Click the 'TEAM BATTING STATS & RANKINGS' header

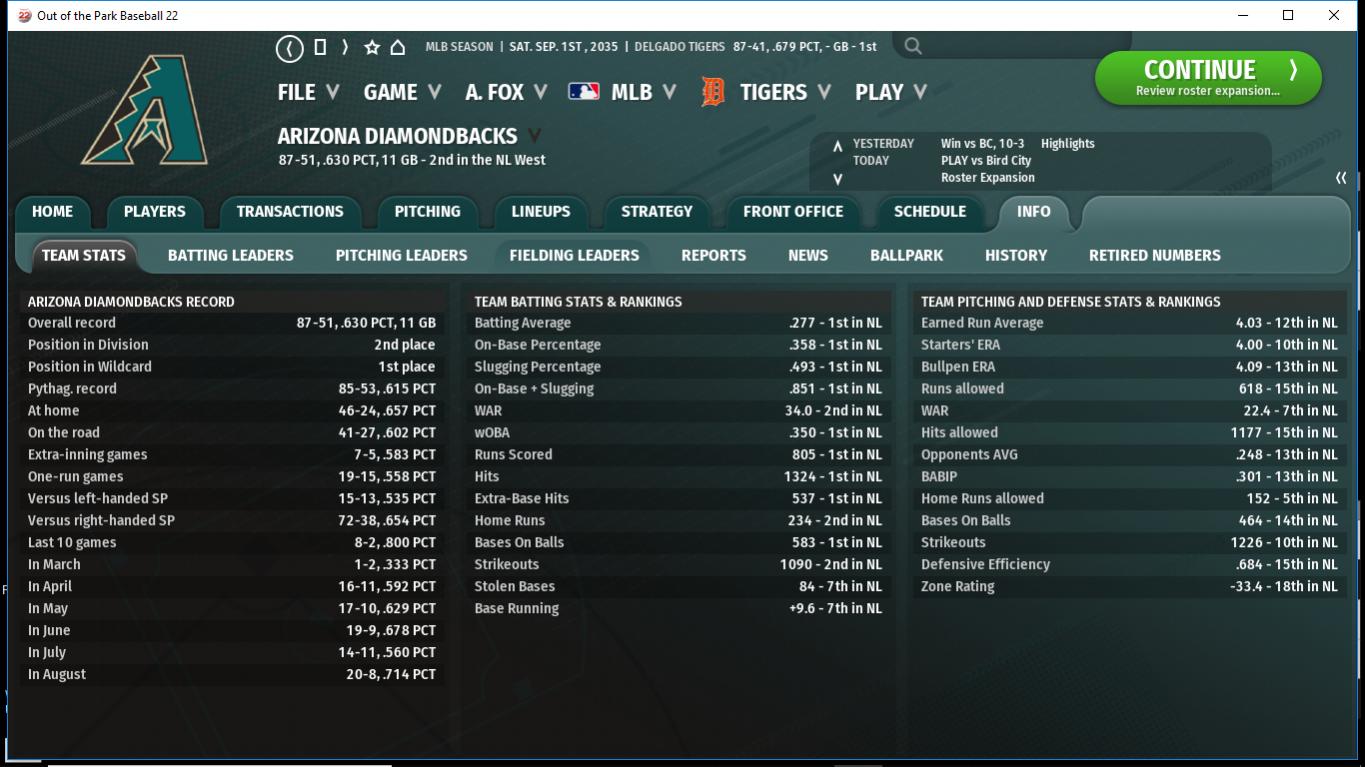[578, 301]
